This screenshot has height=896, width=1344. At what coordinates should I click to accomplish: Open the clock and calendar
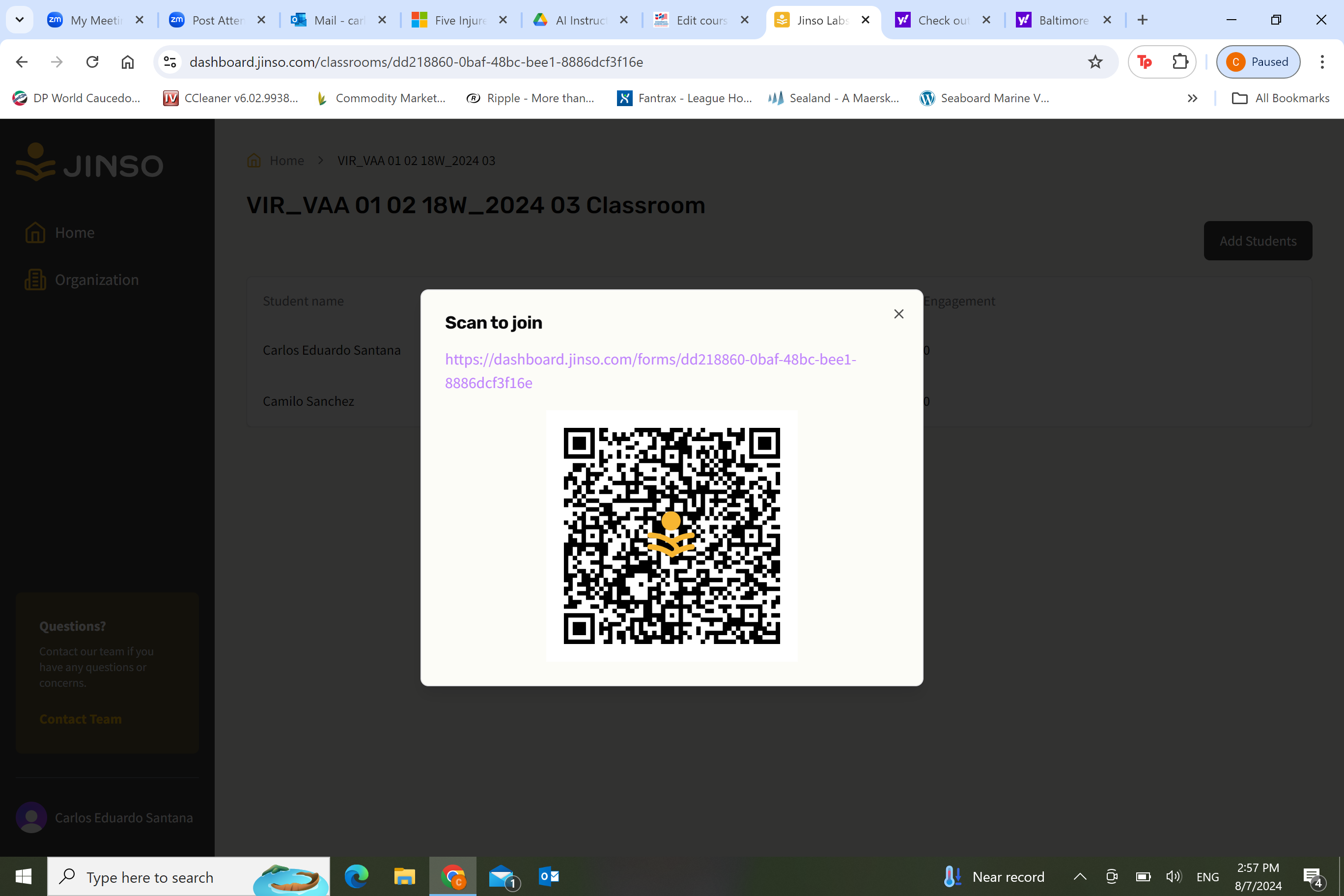1258,876
